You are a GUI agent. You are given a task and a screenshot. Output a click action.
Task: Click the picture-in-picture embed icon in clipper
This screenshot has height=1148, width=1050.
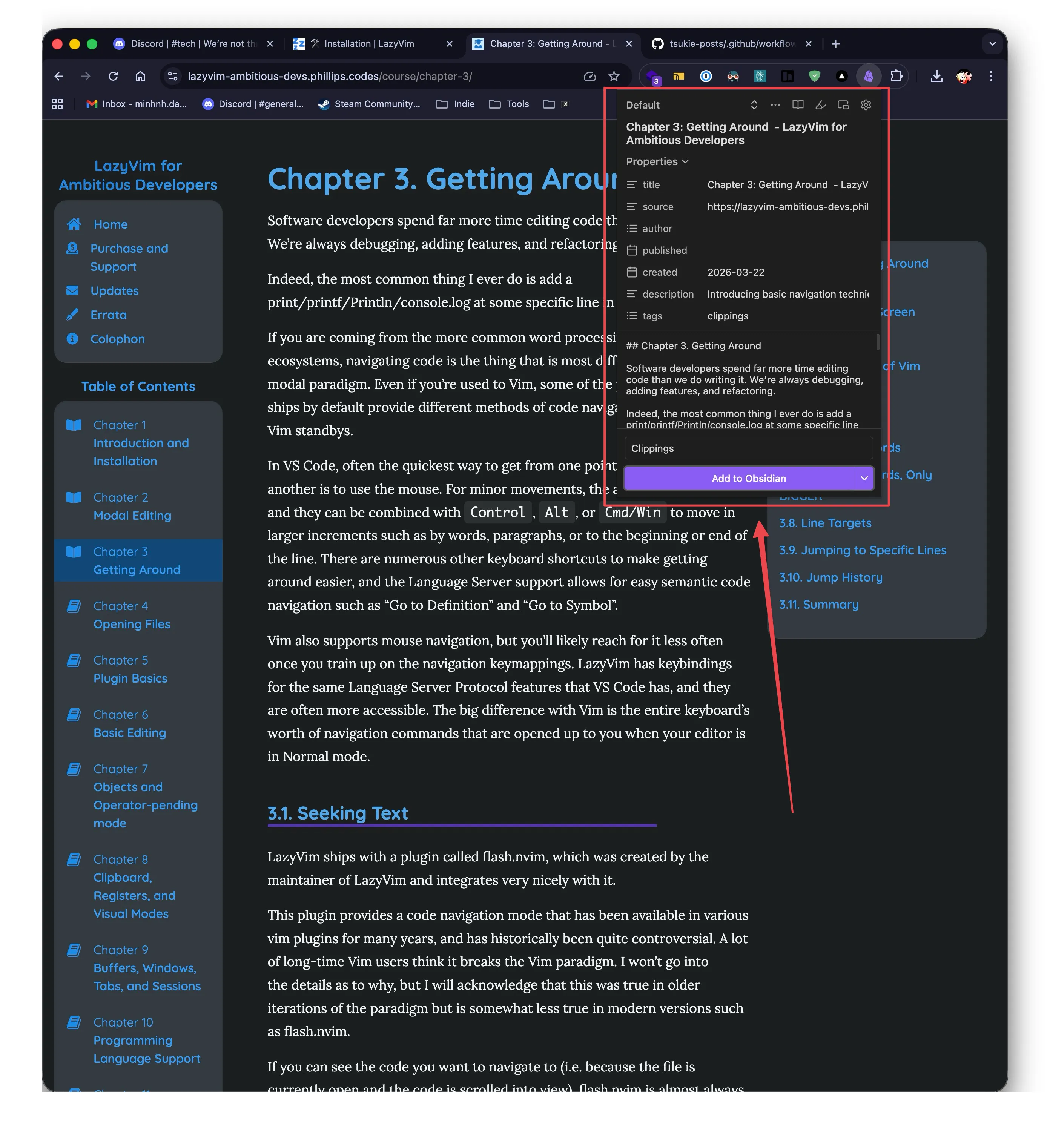point(842,105)
